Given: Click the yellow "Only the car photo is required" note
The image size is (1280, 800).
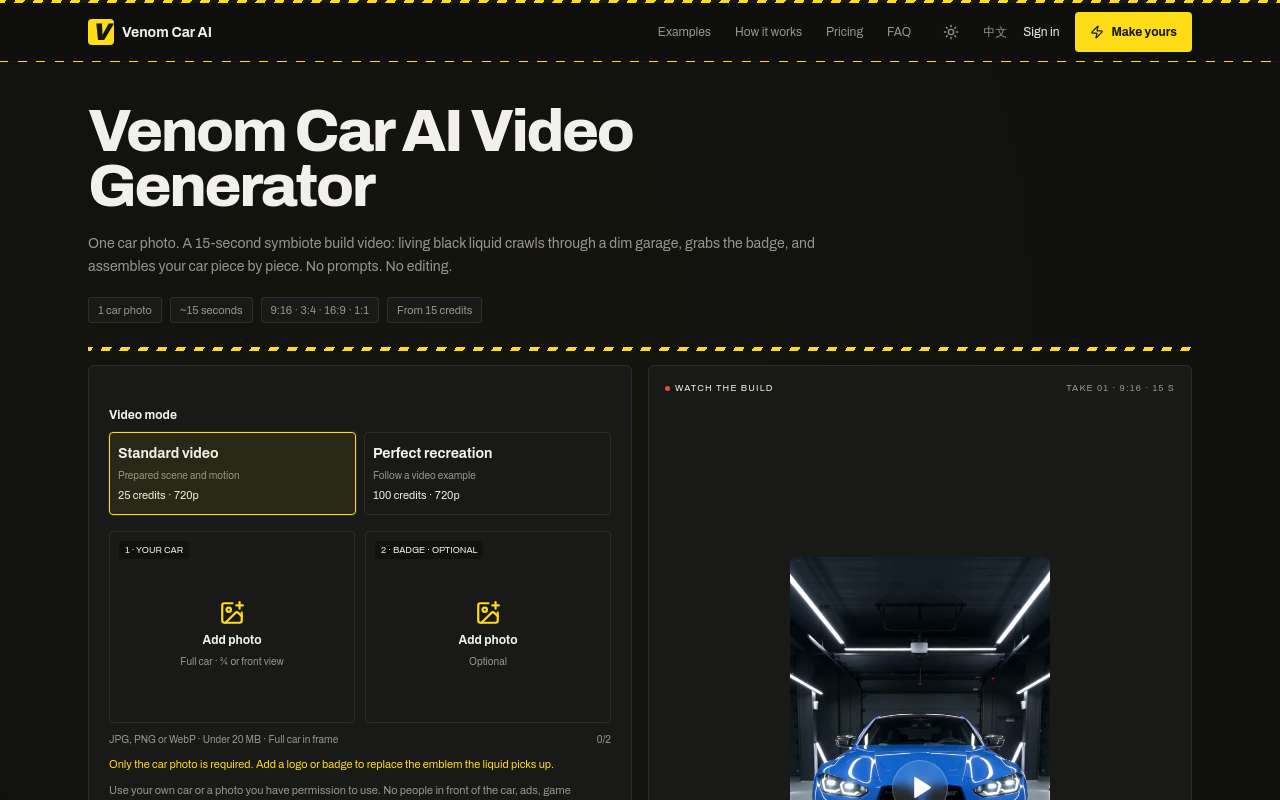Looking at the screenshot, I should click(331, 764).
